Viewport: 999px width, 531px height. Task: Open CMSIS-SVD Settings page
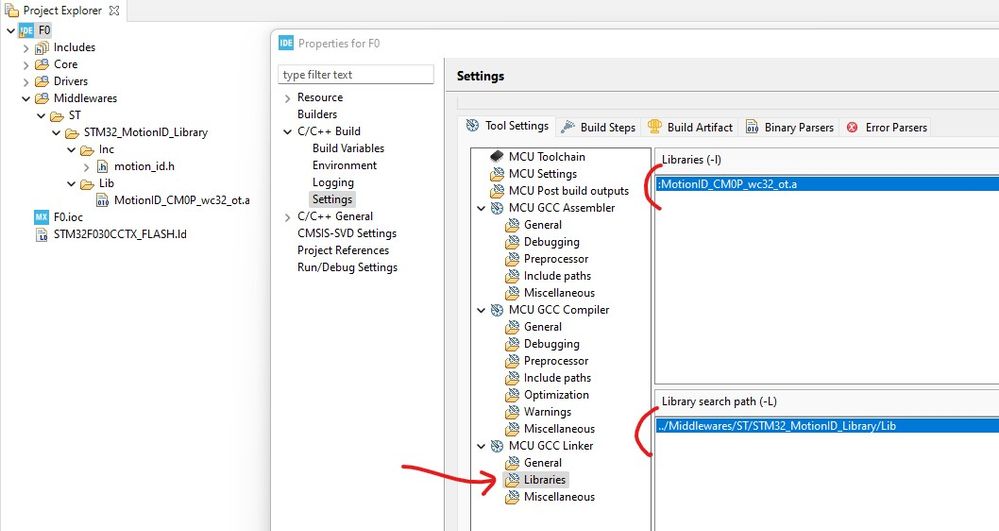click(x=347, y=233)
